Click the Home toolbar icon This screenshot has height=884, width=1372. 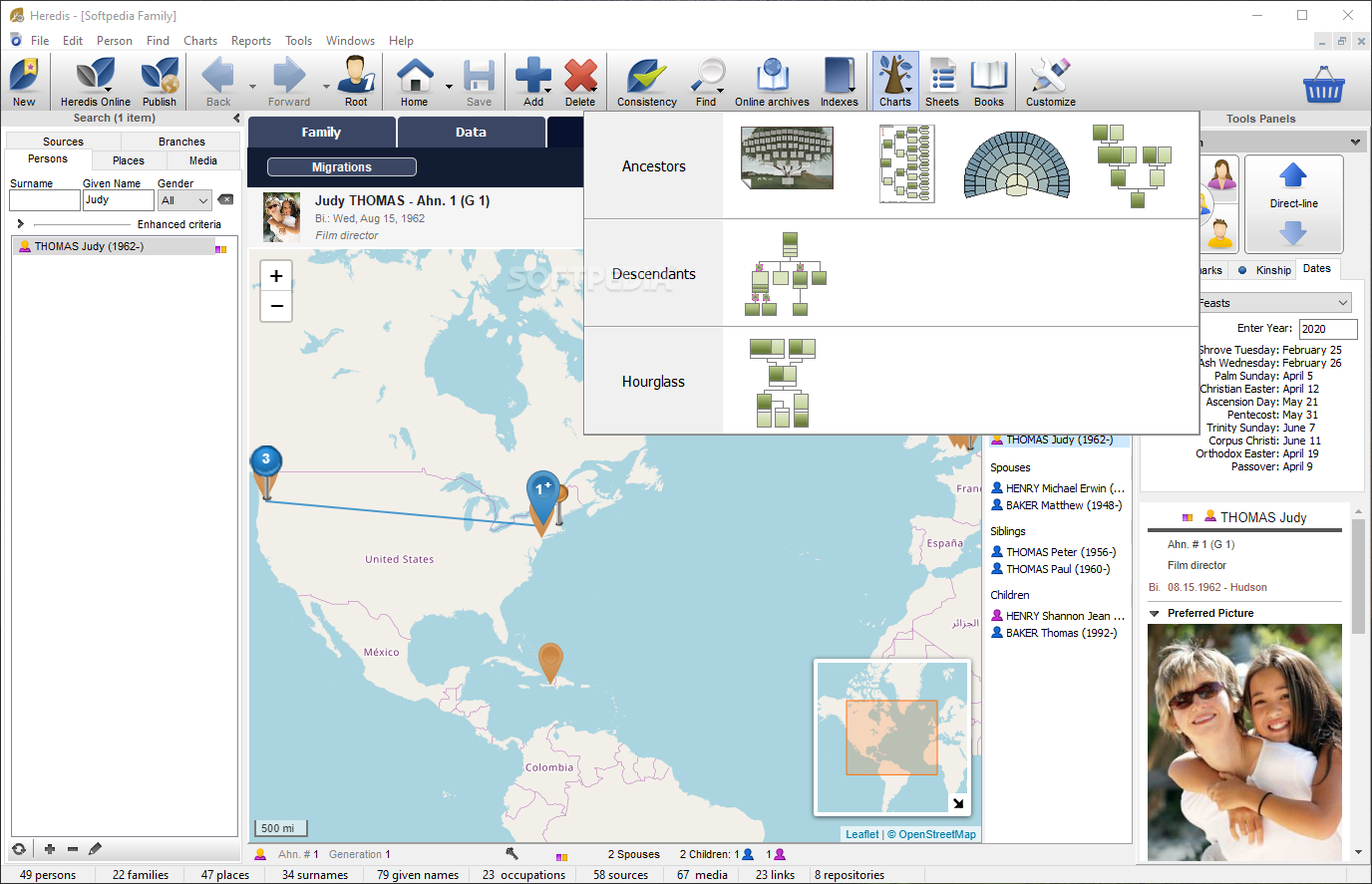[414, 82]
